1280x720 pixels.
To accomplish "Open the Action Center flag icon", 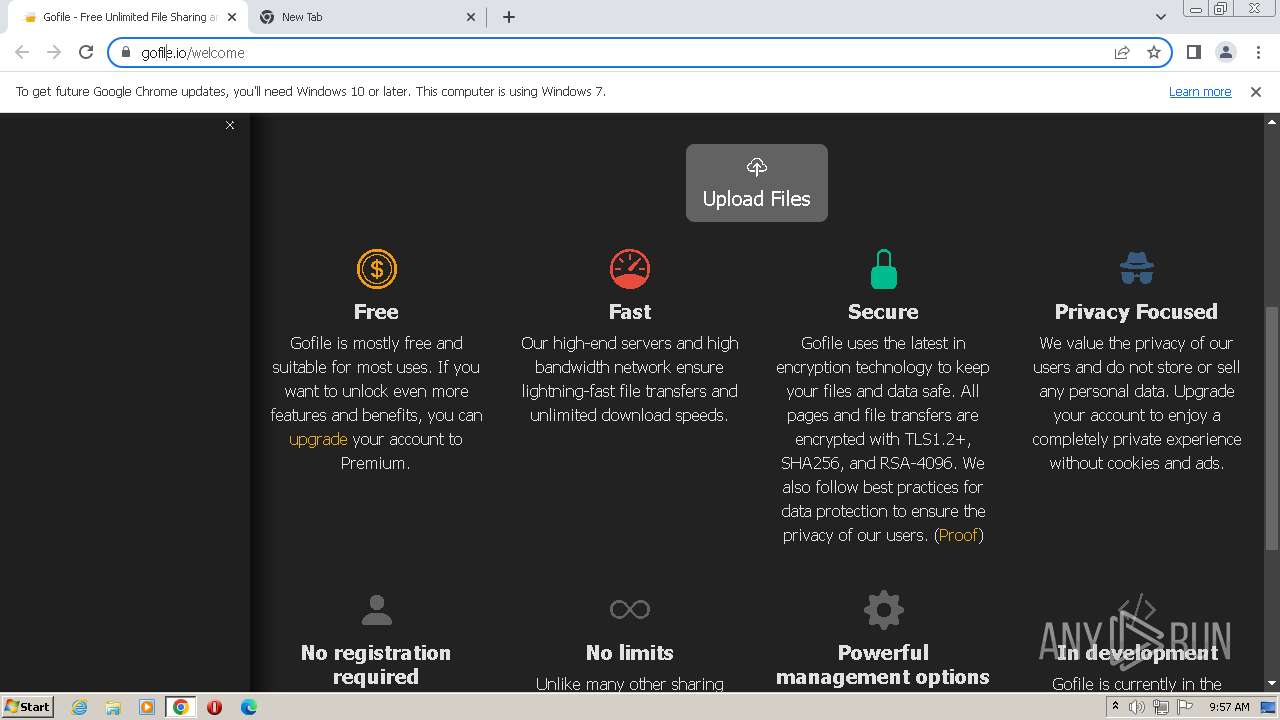I will pos(1183,707).
